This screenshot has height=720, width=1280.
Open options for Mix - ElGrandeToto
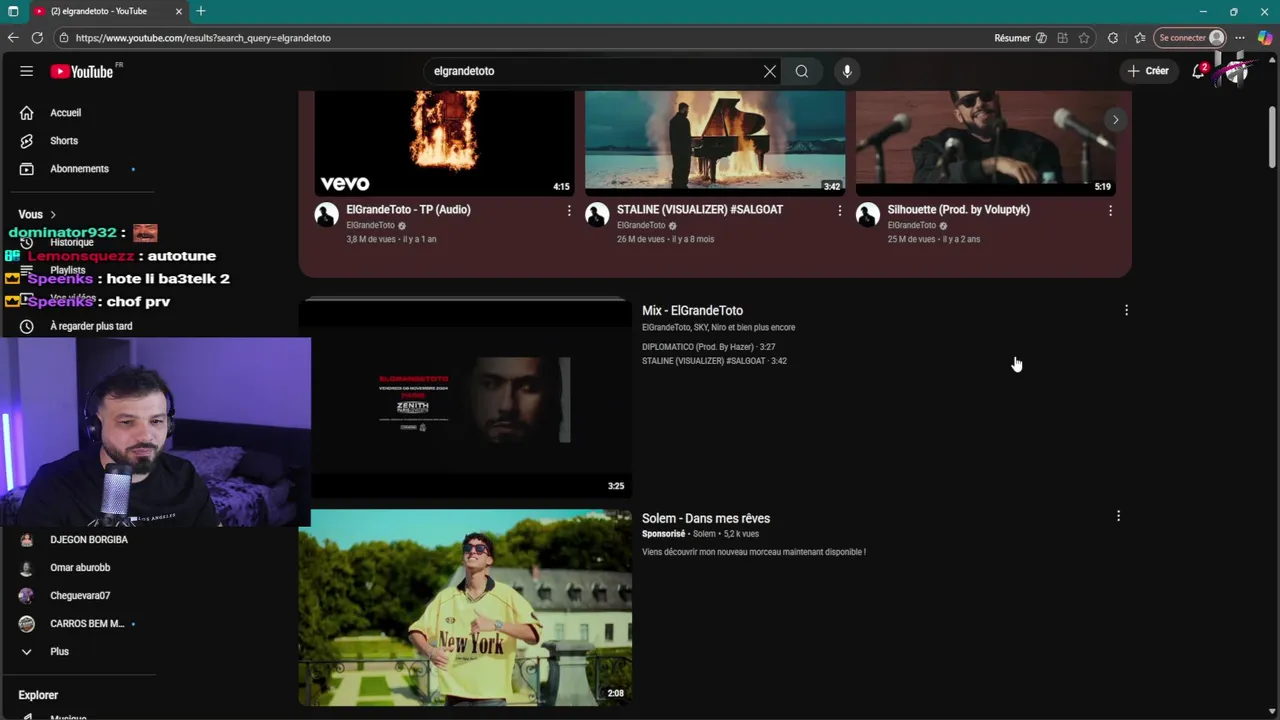[1126, 311]
